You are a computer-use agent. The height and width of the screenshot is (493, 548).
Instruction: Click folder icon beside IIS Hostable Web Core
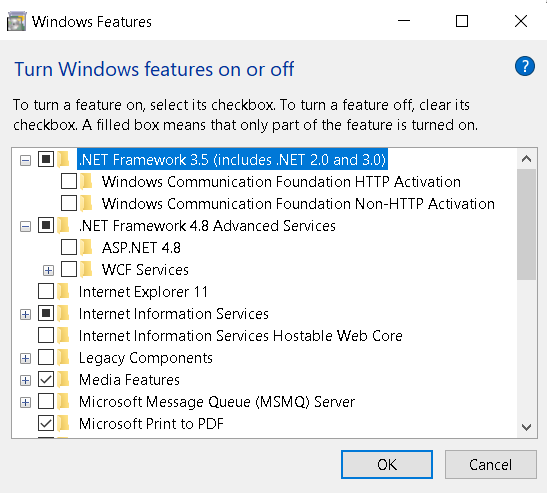coord(64,336)
